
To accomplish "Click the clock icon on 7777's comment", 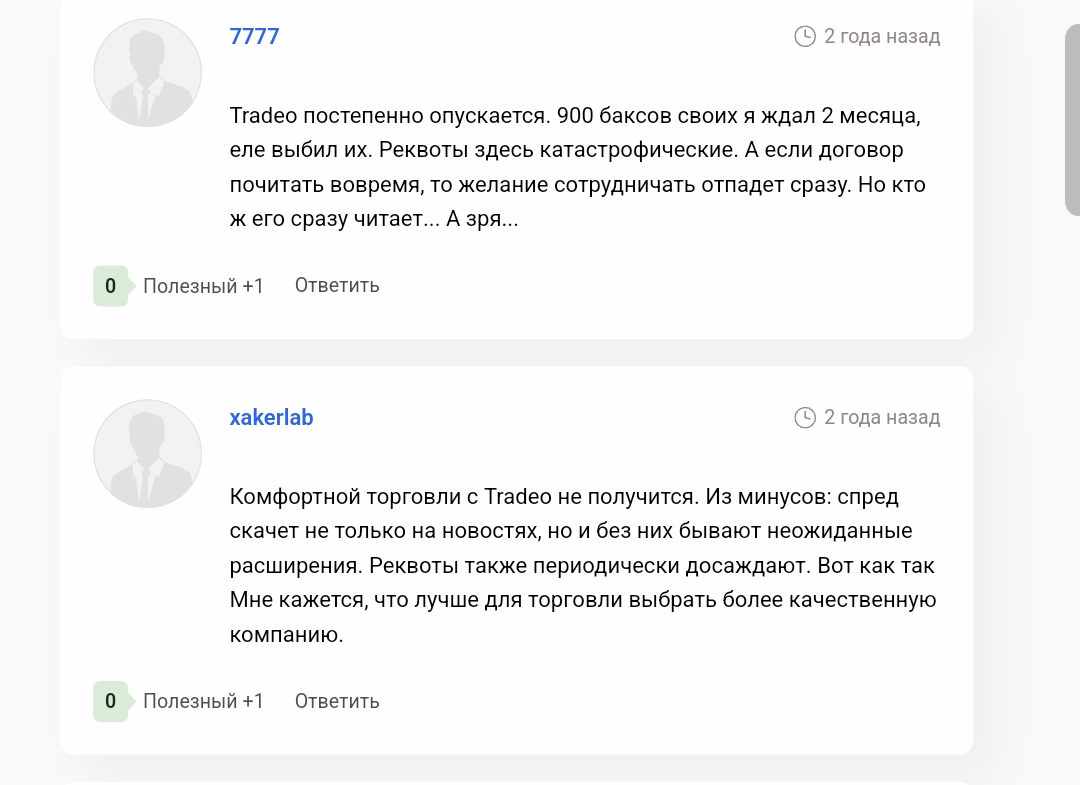I will (x=805, y=37).
